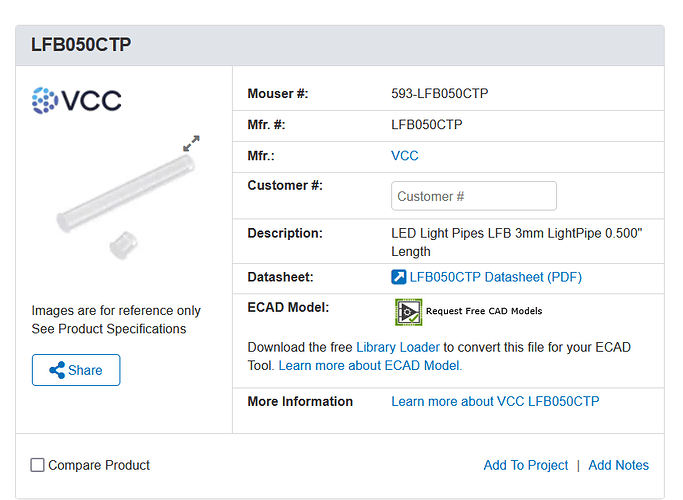Image resolution: width=683 pixels, height=500 pixels.
Task: Tick the Compare Product checkbox
Action: (x=37, y=465)
